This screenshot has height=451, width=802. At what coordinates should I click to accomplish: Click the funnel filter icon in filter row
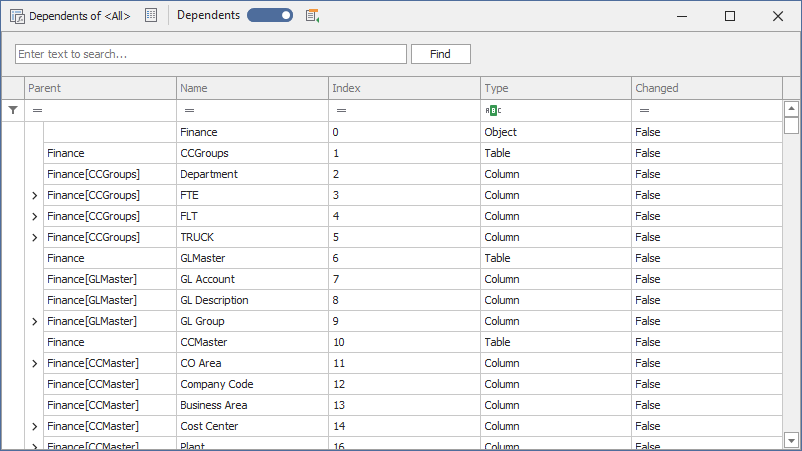point(12,111)
